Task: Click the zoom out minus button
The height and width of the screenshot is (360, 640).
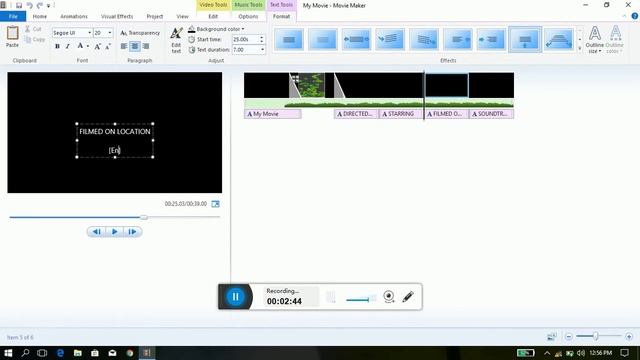Action: click(x=569, y=336)
